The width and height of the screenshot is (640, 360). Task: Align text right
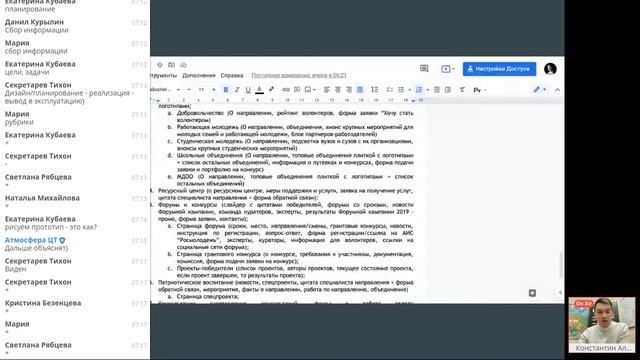point(349,90)
